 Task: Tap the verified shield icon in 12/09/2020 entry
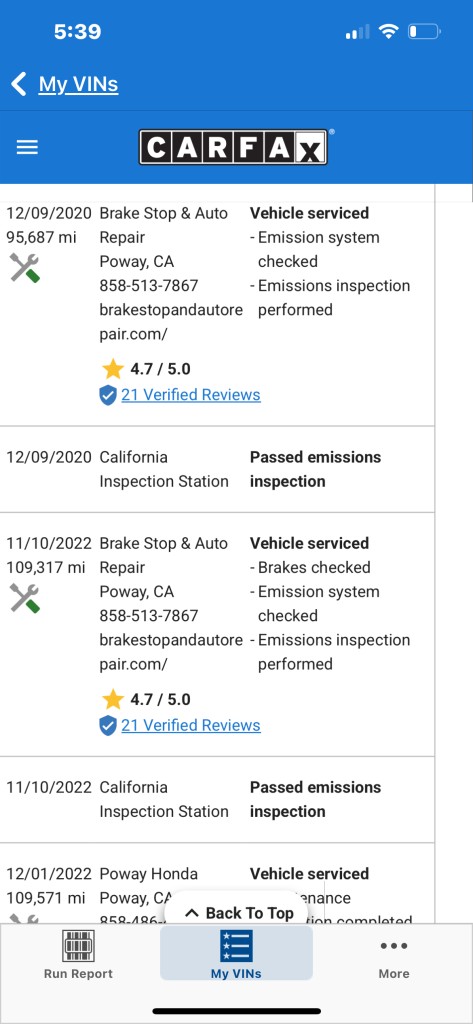pyautogui.click(x=108, y=395)
